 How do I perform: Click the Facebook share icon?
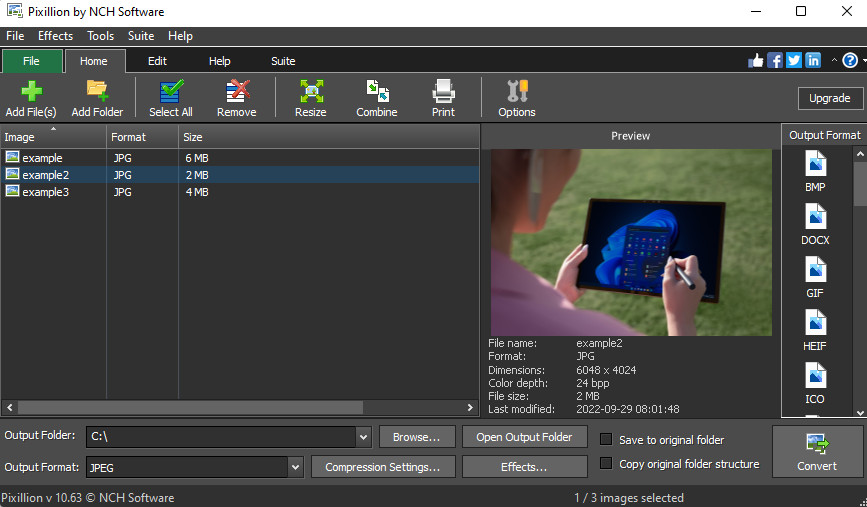pos(775,60)
